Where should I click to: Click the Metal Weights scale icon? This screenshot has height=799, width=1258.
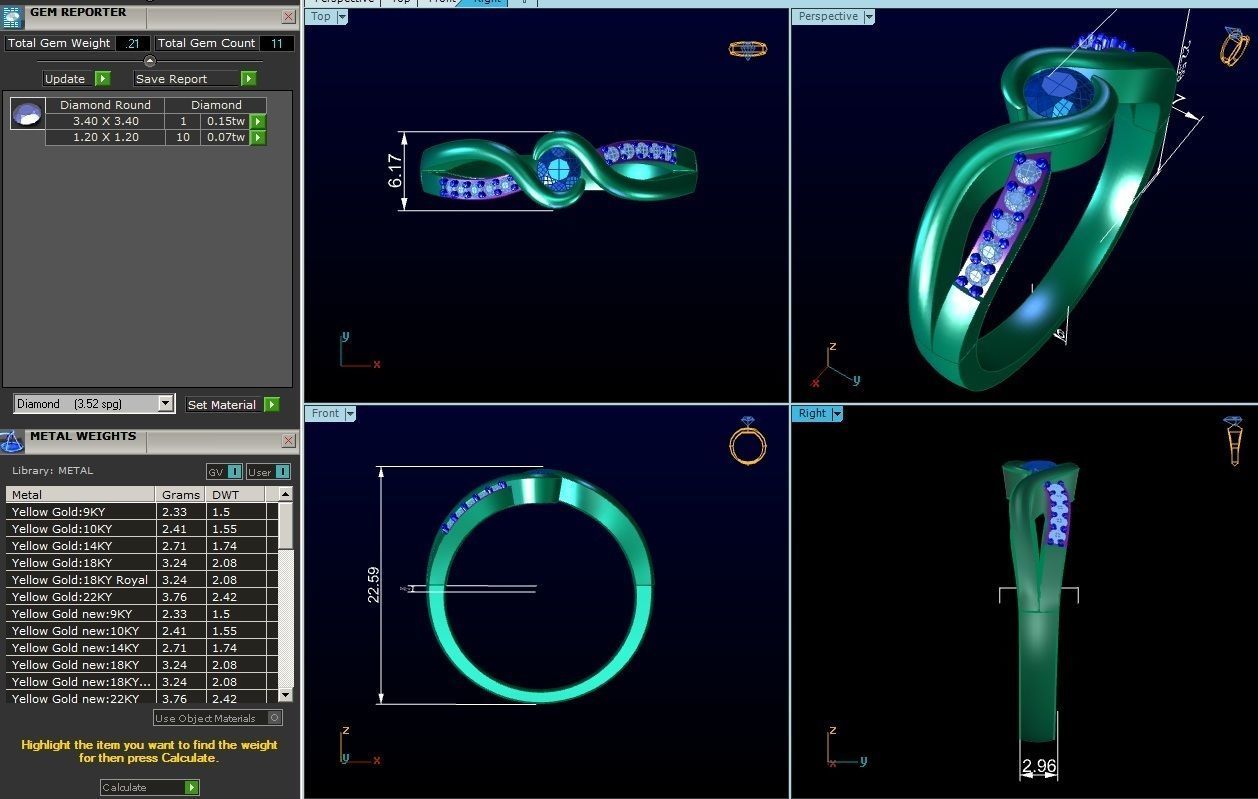pyautogui.click(x=12, y=441)
